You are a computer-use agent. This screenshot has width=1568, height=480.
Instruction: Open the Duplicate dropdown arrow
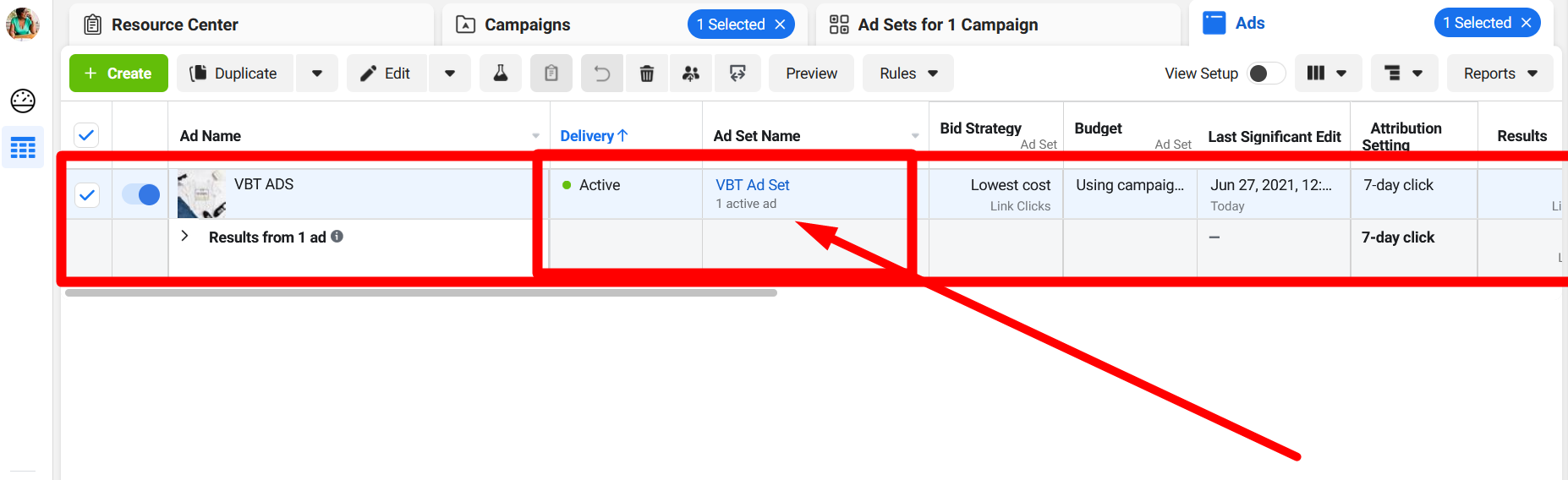317,74
